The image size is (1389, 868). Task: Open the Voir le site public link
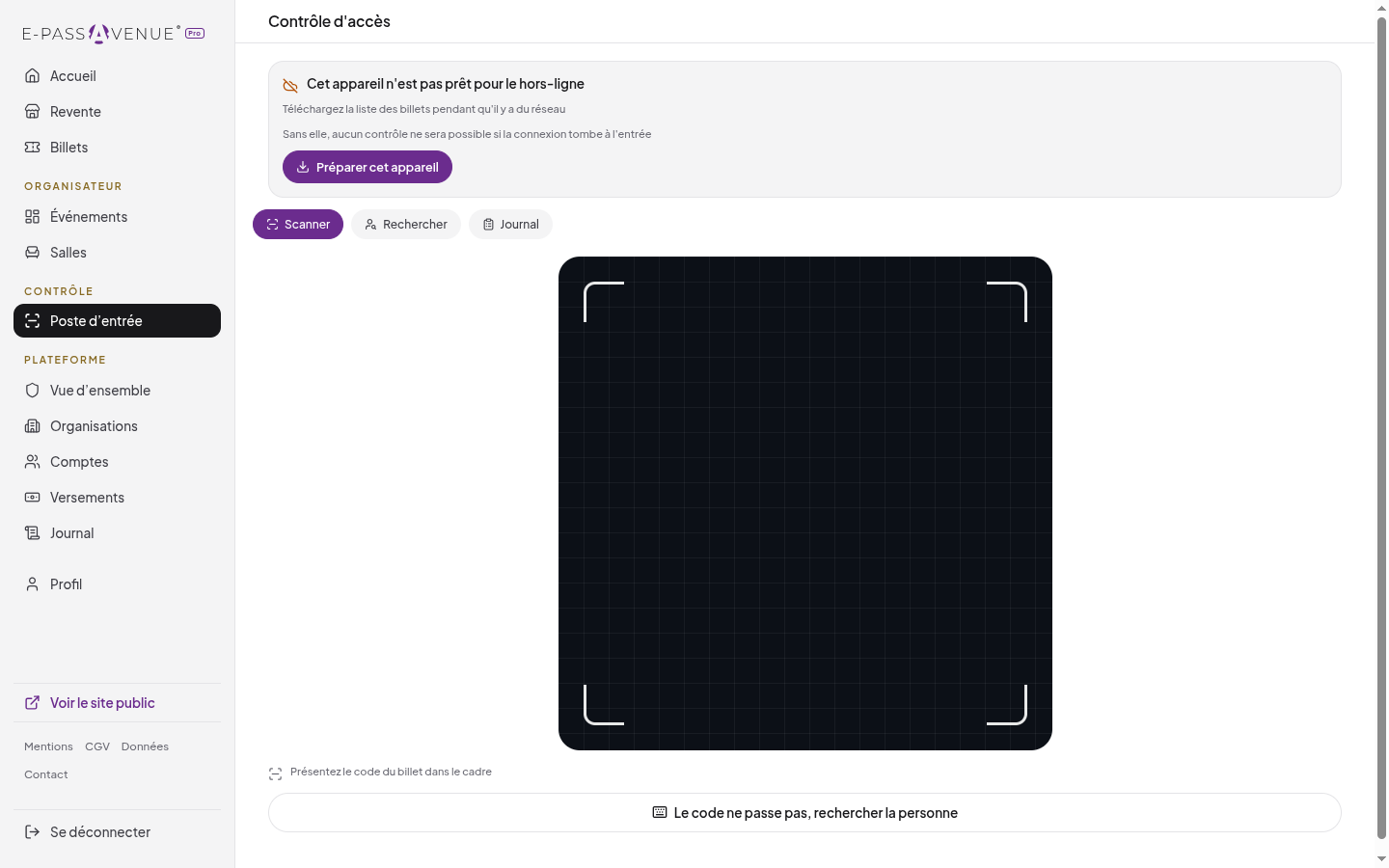pyautogui.click(x=117, y=703)
